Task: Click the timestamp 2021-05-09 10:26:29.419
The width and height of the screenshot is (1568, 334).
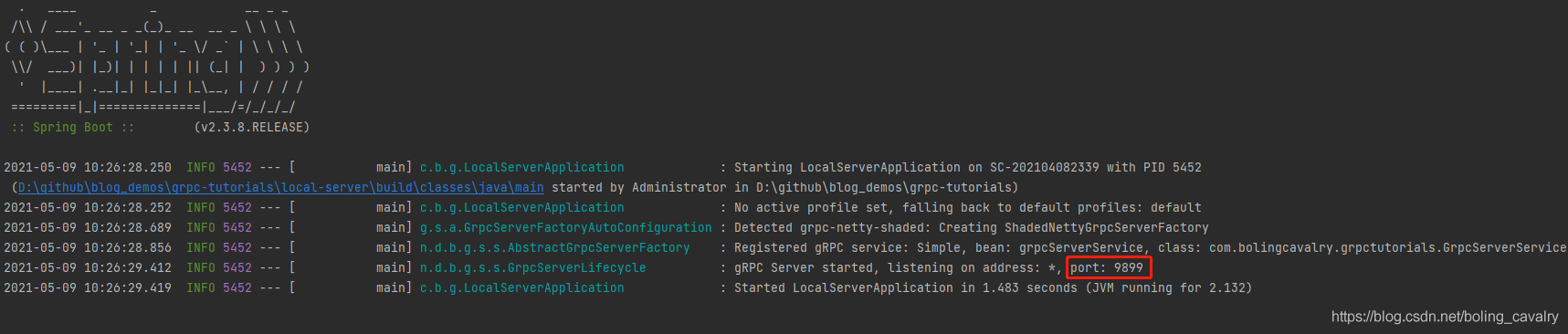Action: [x=88, y=287]
